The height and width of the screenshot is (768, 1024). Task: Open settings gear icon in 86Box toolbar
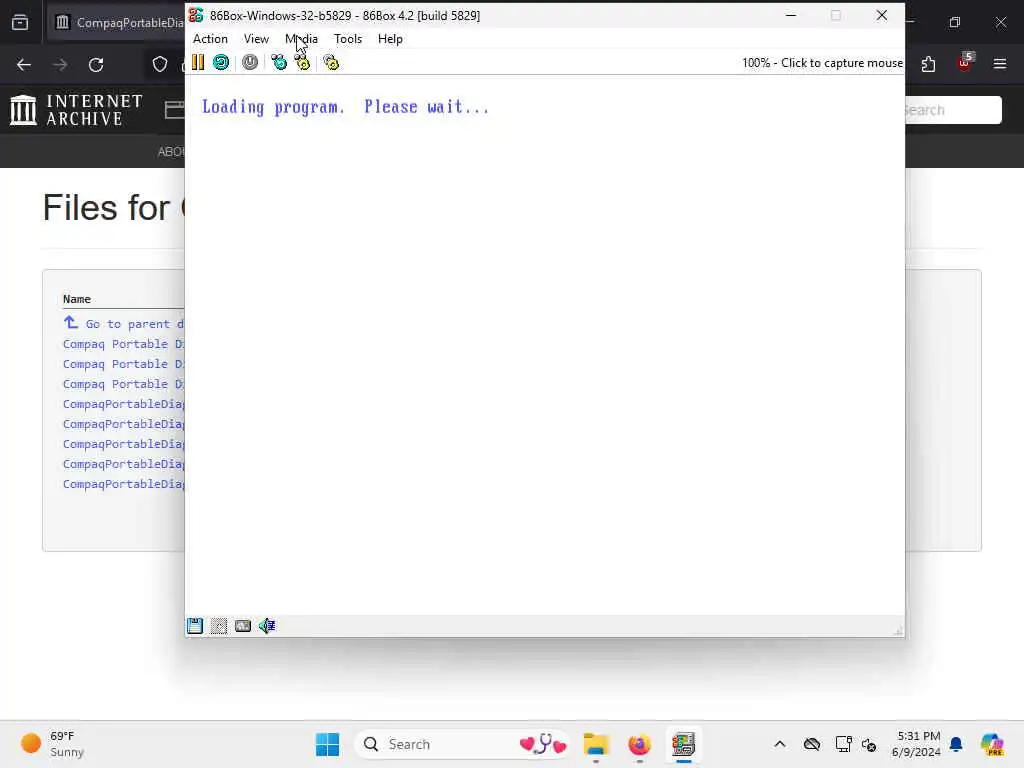(331, 62)
